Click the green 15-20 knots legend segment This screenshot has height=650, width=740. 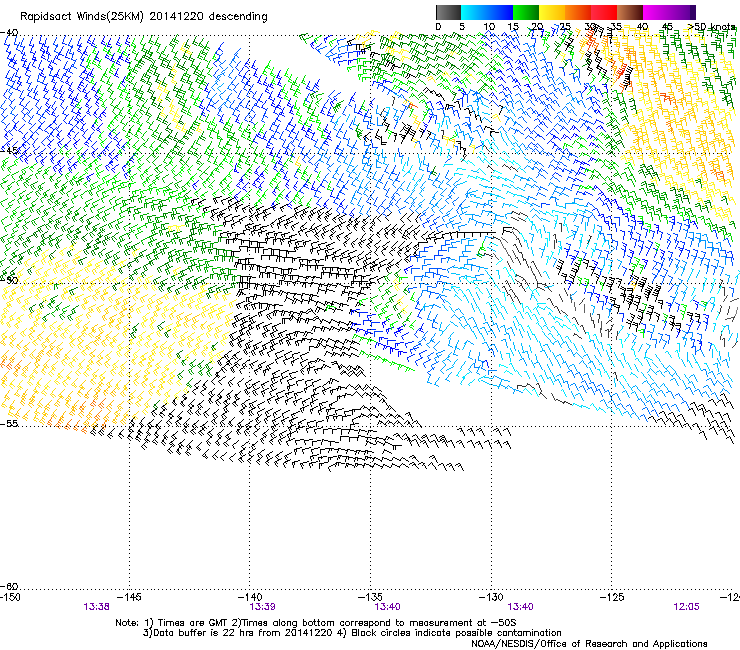click(x=526, y=12)
